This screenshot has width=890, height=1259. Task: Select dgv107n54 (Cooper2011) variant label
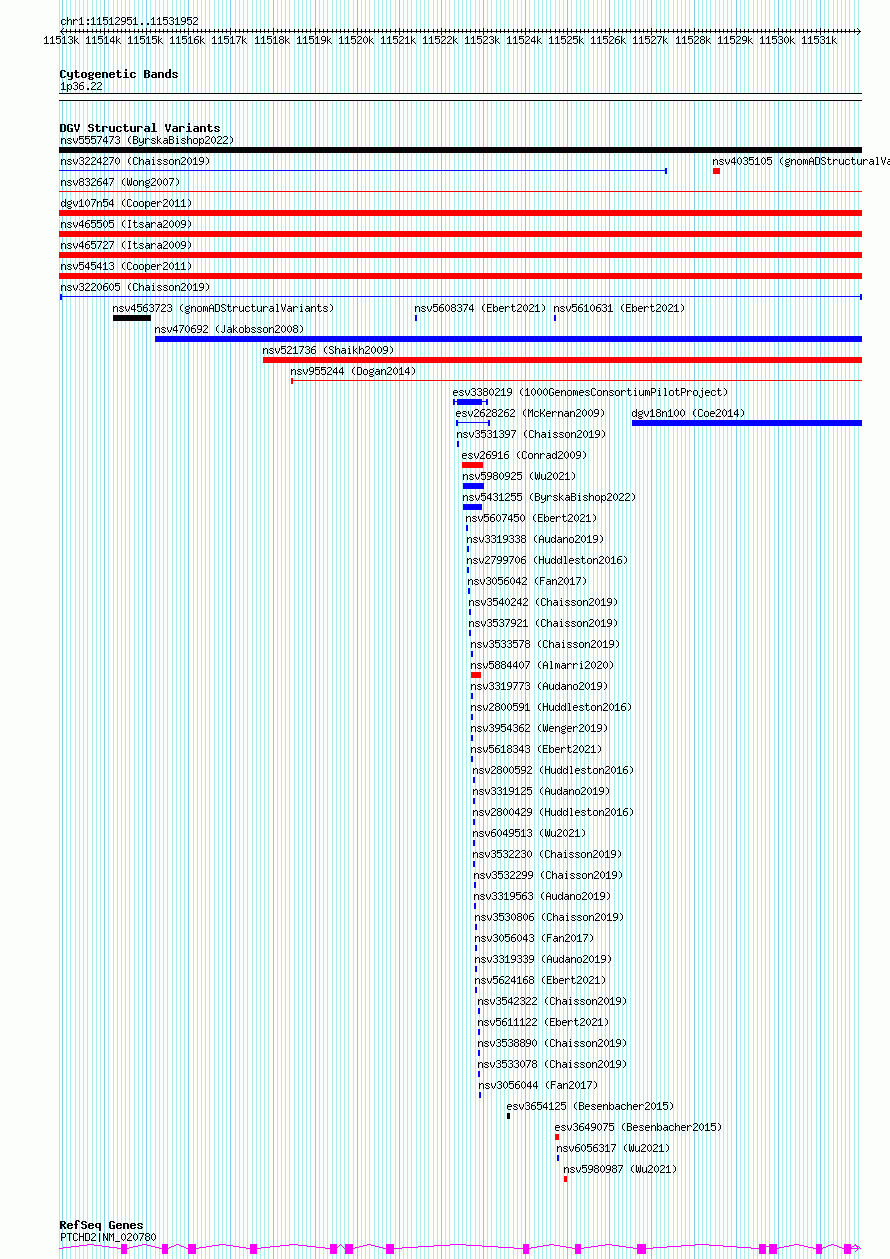(126, 203)
